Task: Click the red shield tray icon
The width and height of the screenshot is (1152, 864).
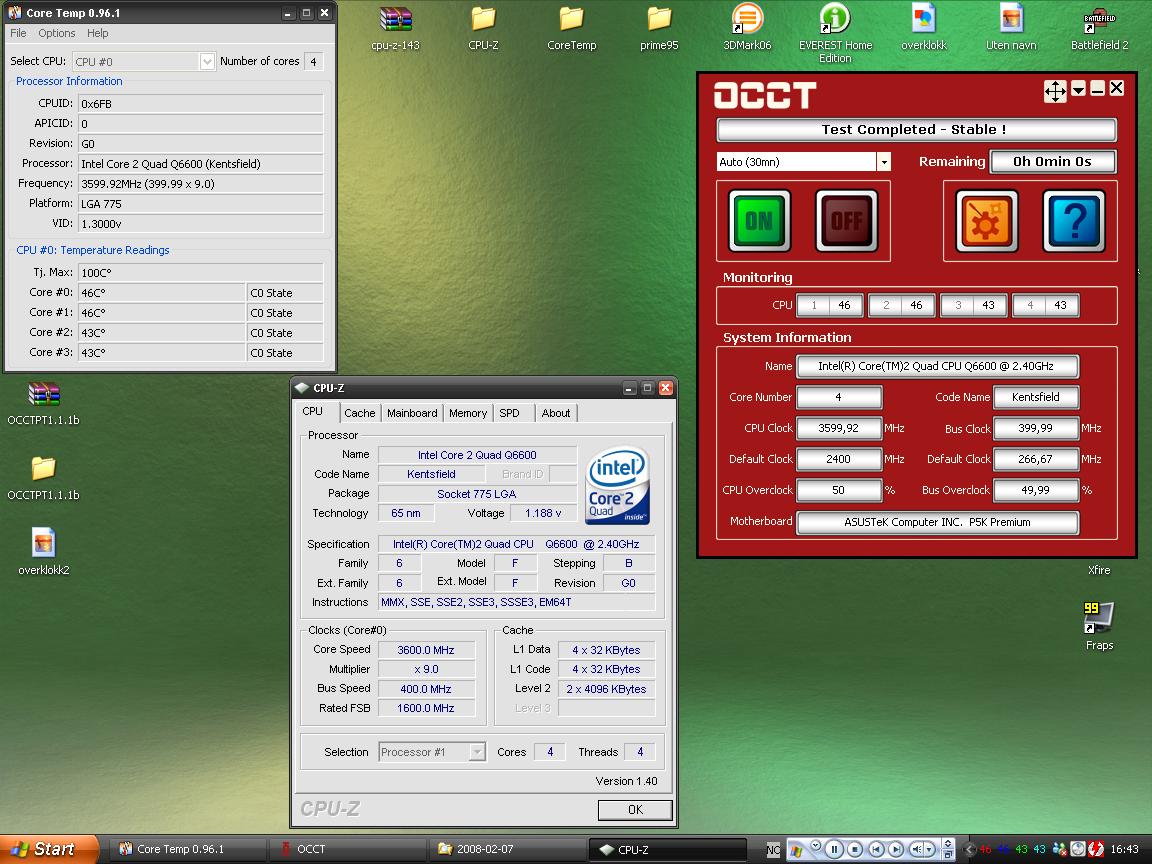Action: point(1095,849)
